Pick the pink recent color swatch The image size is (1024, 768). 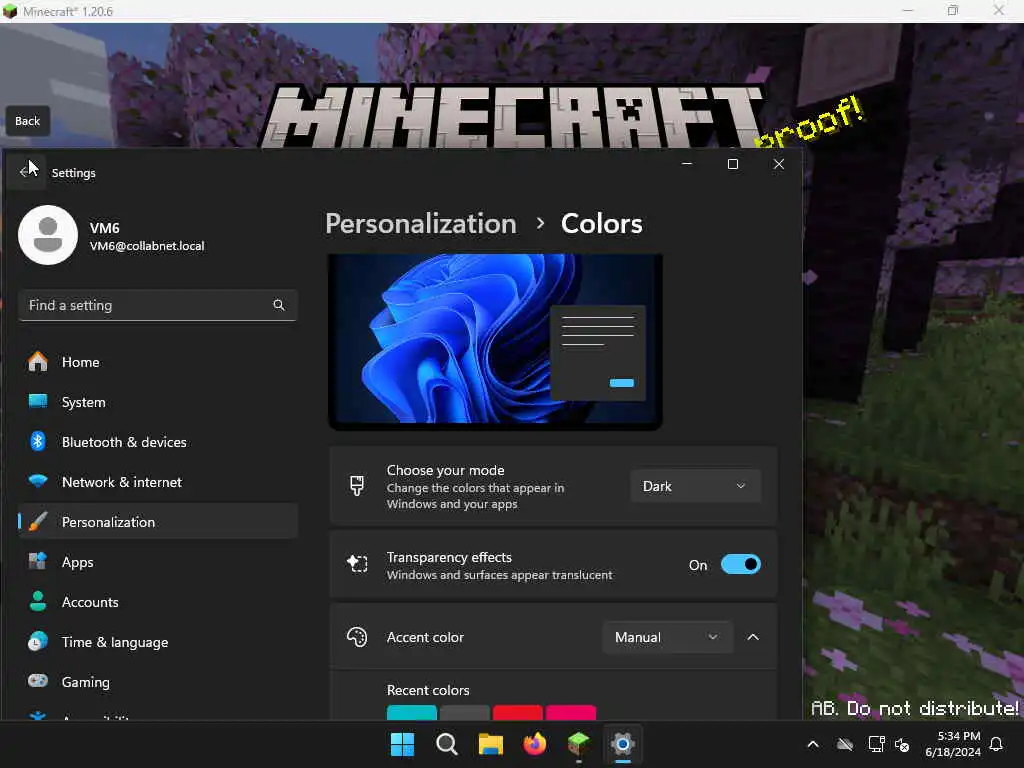click(x=571, y=712)
